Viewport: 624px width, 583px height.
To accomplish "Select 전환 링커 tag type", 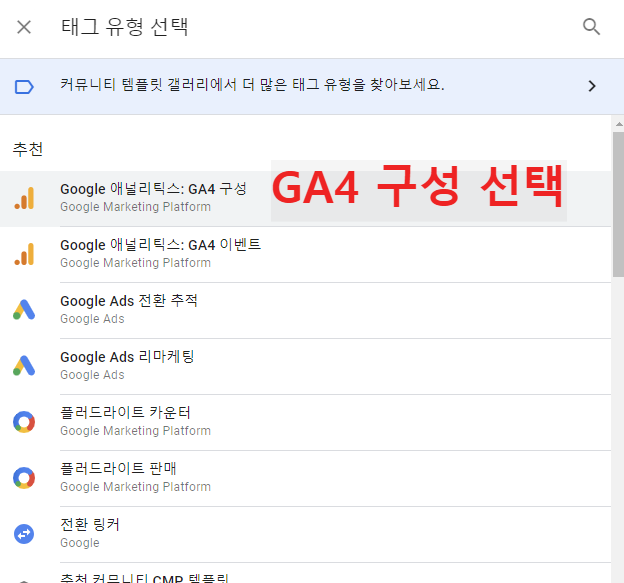I will point(305,535).
